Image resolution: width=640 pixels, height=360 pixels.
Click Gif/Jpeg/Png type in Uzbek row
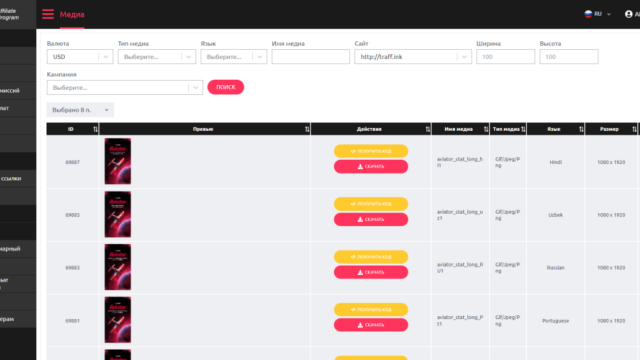pyautogui.click(x=507, y=215)
